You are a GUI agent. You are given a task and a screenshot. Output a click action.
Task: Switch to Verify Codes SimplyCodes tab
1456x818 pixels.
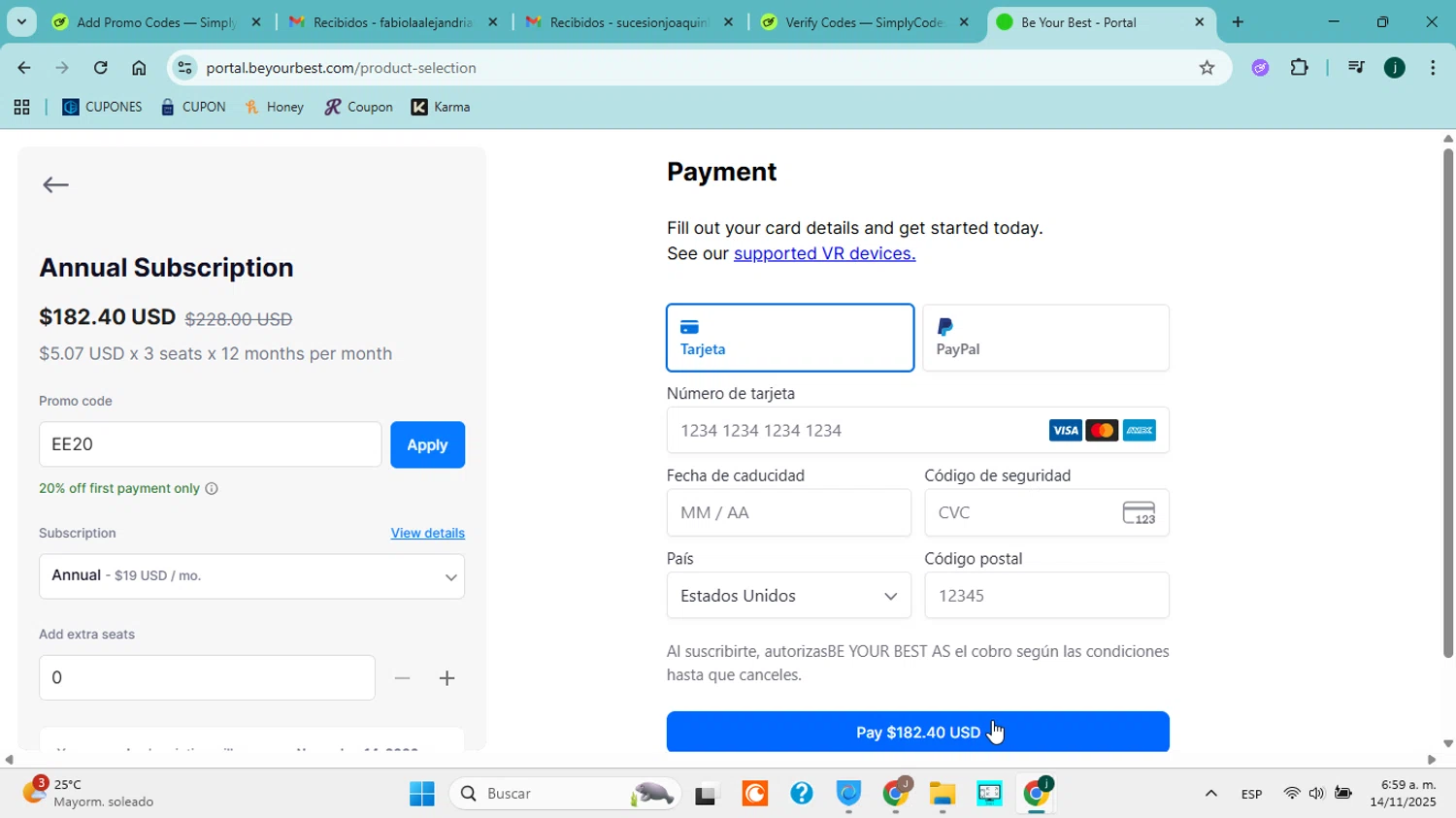pyautogui.click(x=864, y=21)
